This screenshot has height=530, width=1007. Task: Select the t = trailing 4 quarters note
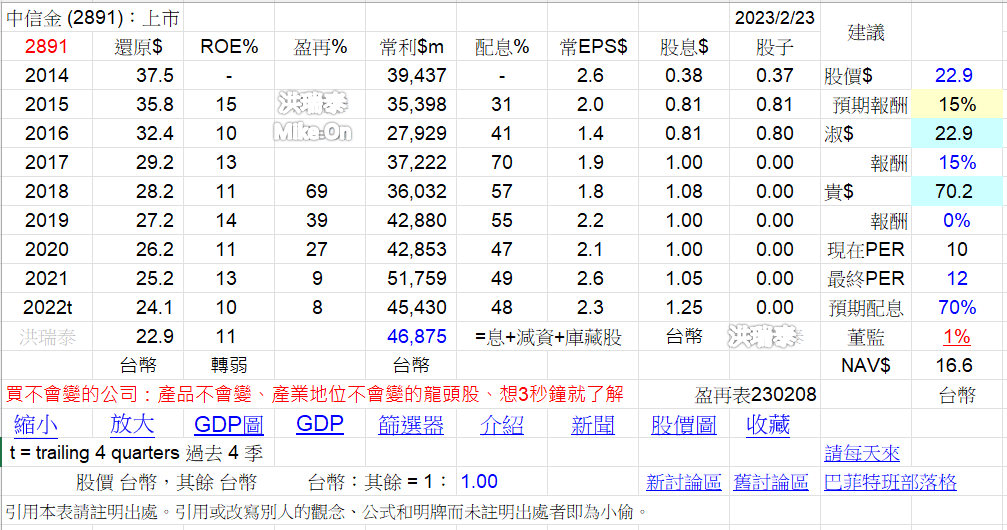pyautogui.click(x=136, y=454)
